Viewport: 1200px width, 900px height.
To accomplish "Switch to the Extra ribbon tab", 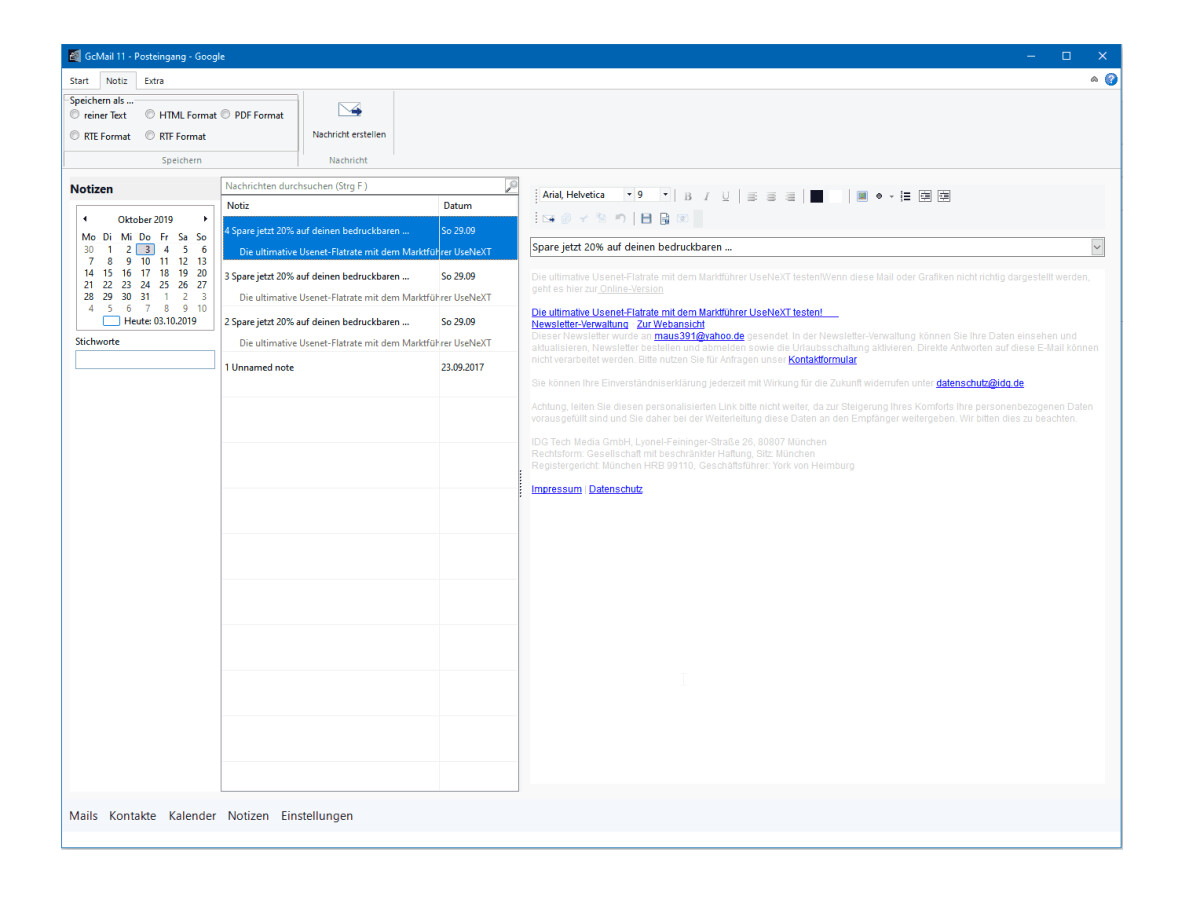I will click(x=154, y=81).
